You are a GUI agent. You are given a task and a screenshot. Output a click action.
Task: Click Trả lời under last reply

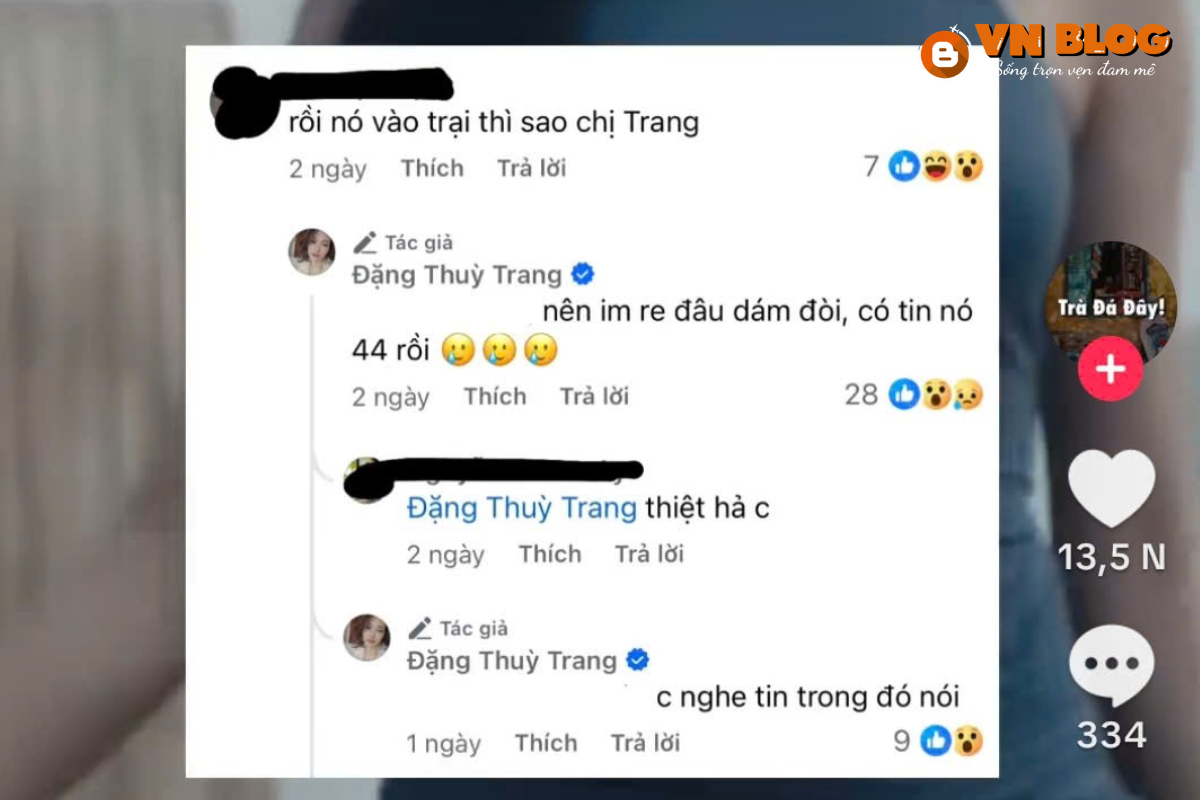coord(646,743)
